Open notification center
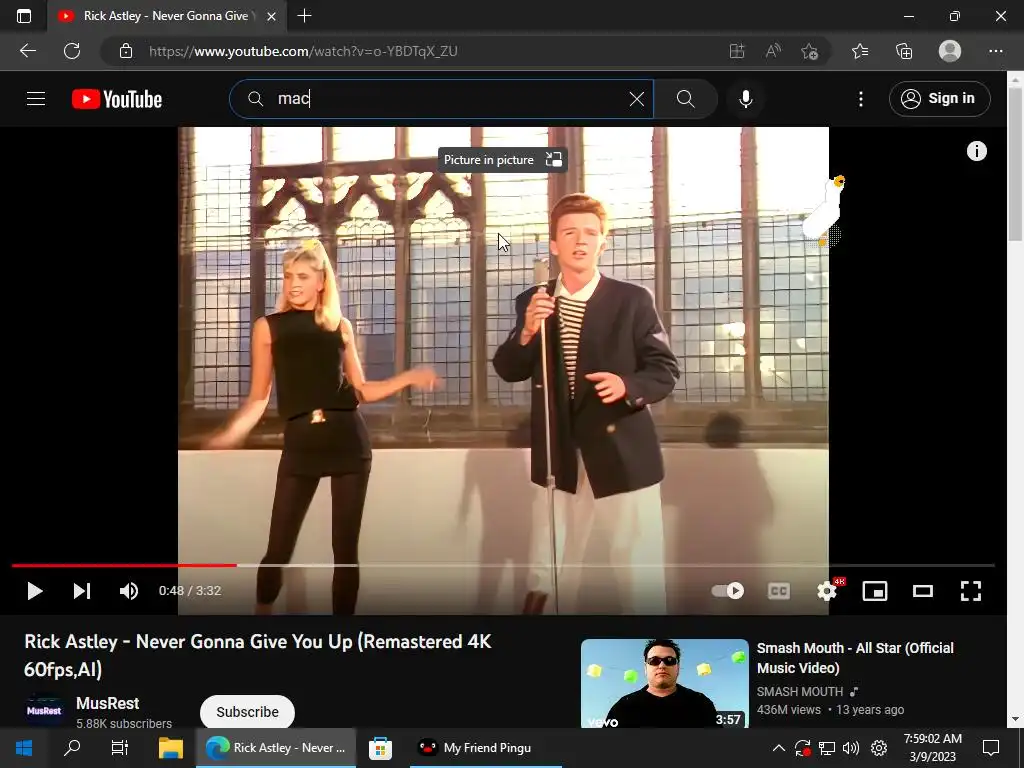Image resolution: width=1024 pixels, height=768 pixels. coord(991,748)
